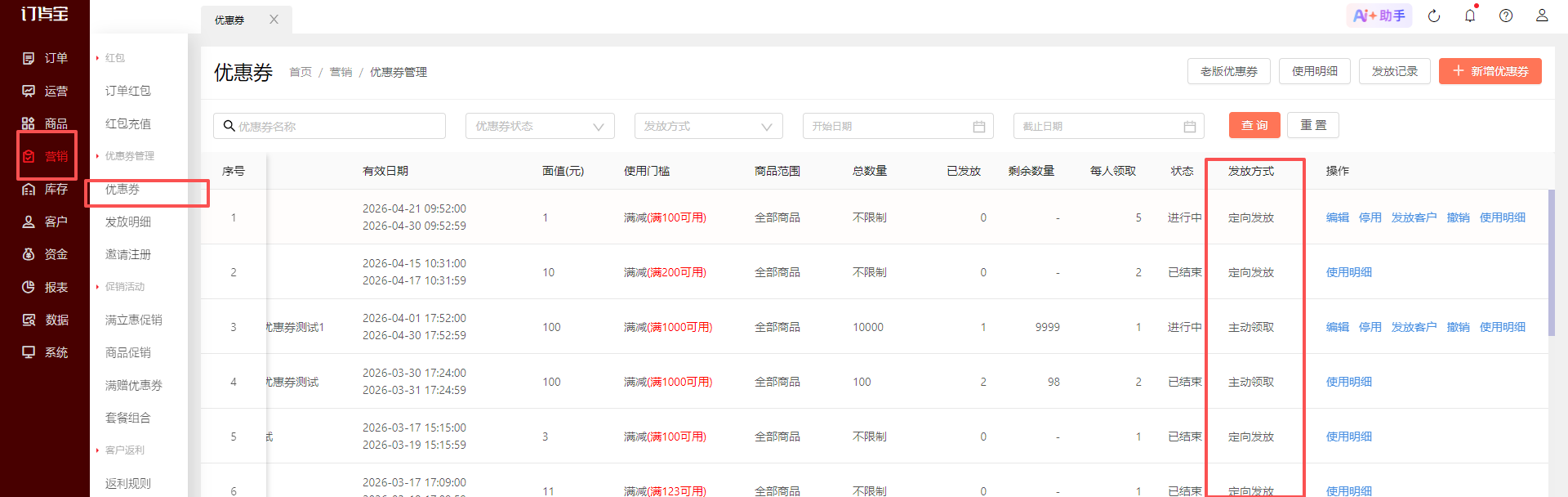Open 订单红包 menu item
This screenshot has width=1568, height=497.
[128, 91]
